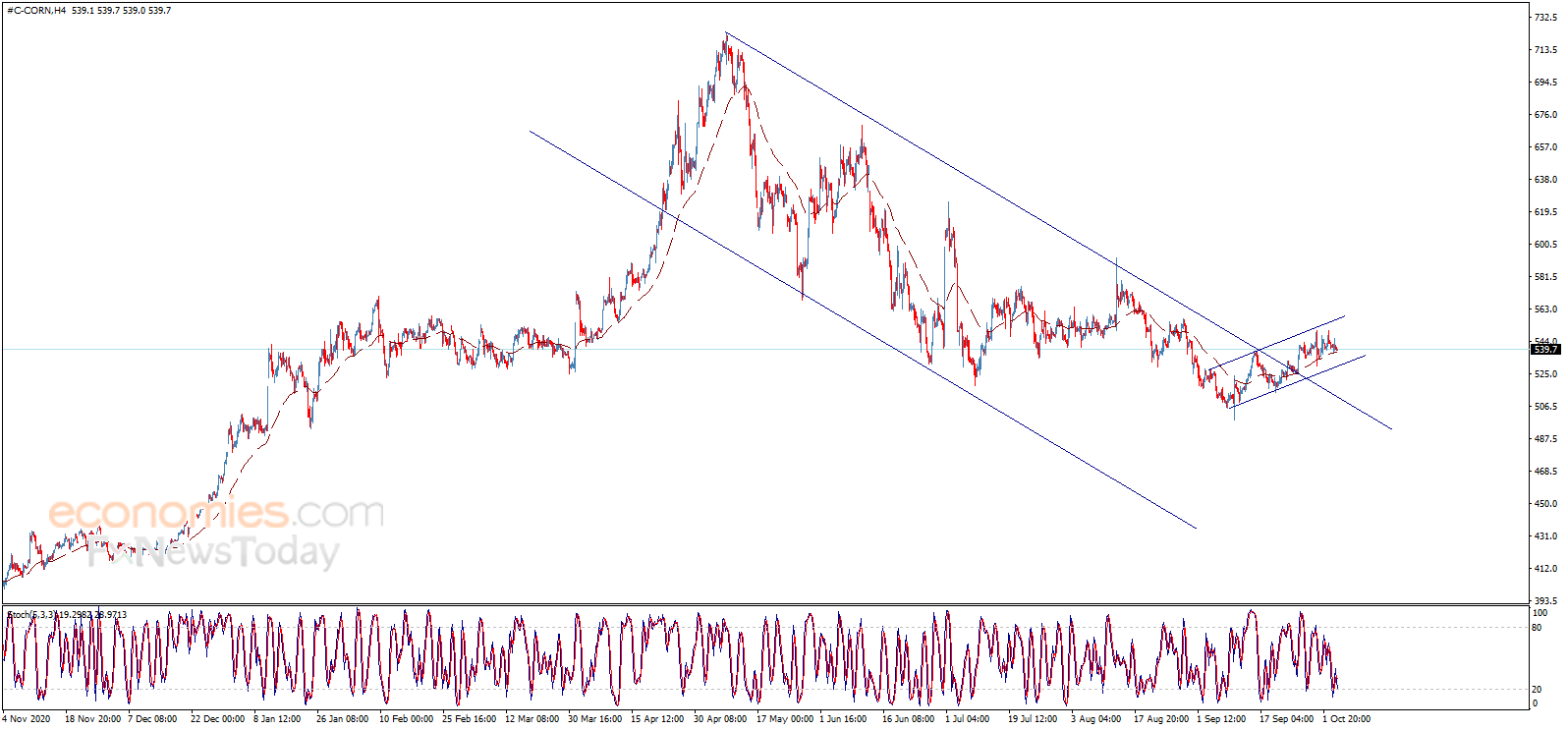
Task: Click the 713.5 price axis label
Action: pos(1545,50)
